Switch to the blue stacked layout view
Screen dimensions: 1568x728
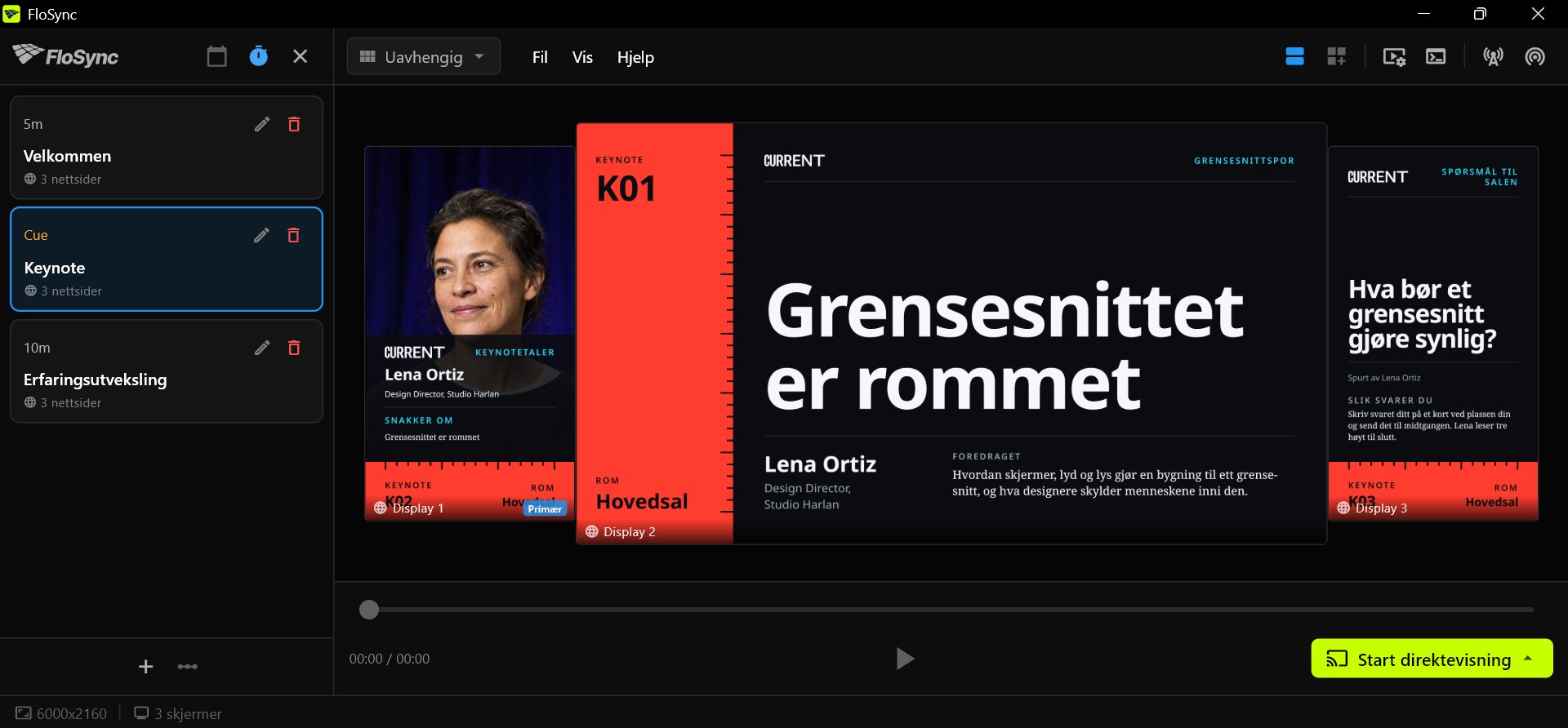click(1294, 56)
